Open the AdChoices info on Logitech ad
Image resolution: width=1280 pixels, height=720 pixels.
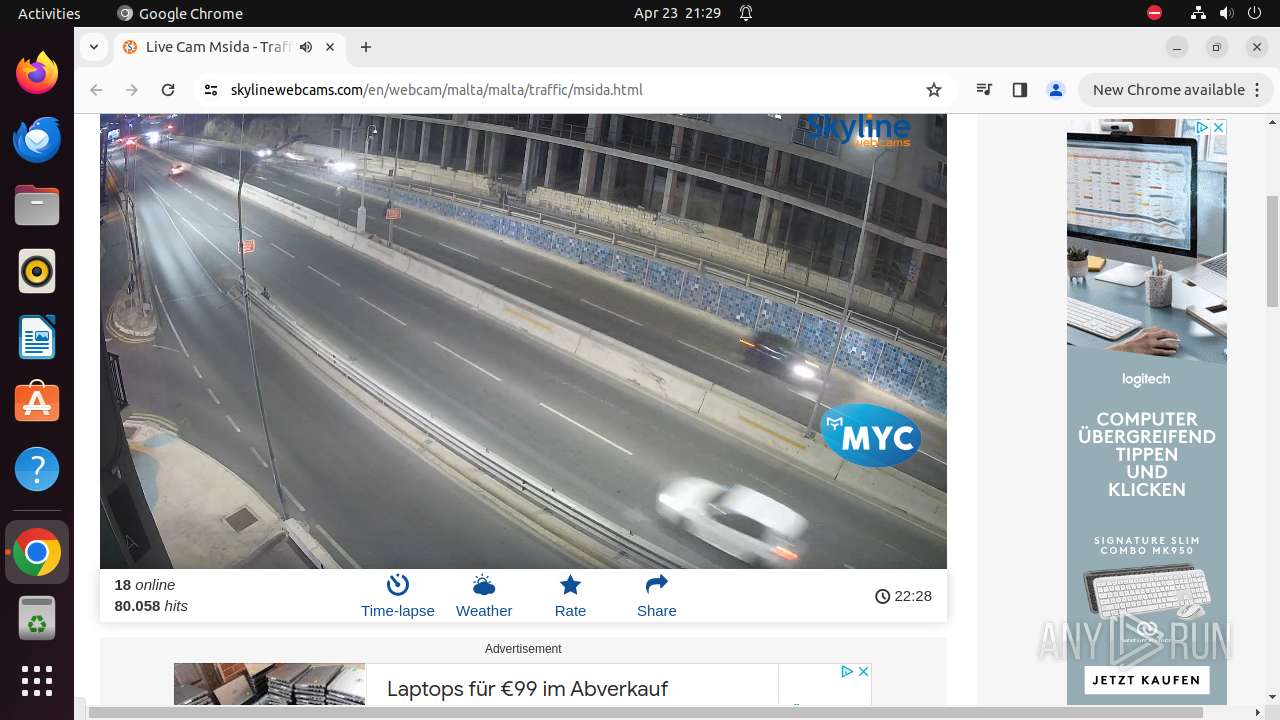[1203, 127]
